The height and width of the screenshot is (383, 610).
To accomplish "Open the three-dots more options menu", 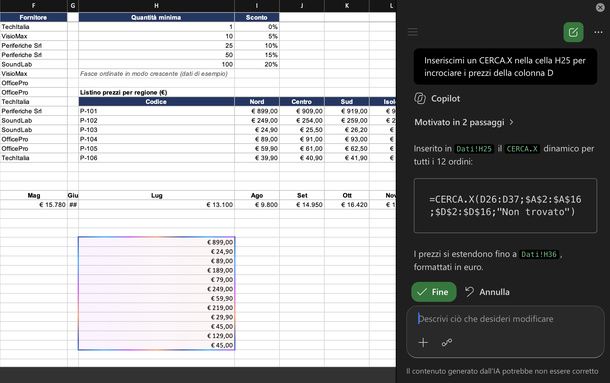I will [598, 32].
